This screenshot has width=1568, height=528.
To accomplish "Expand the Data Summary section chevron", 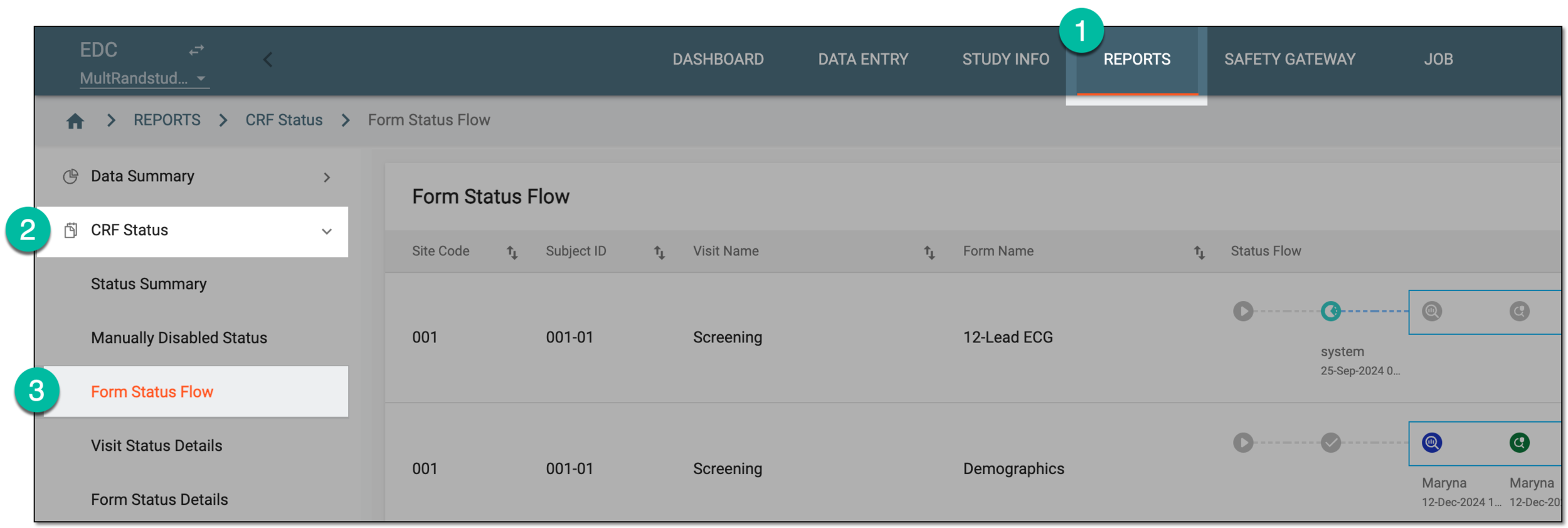I will pyautogui.click(x=327, y=177).
